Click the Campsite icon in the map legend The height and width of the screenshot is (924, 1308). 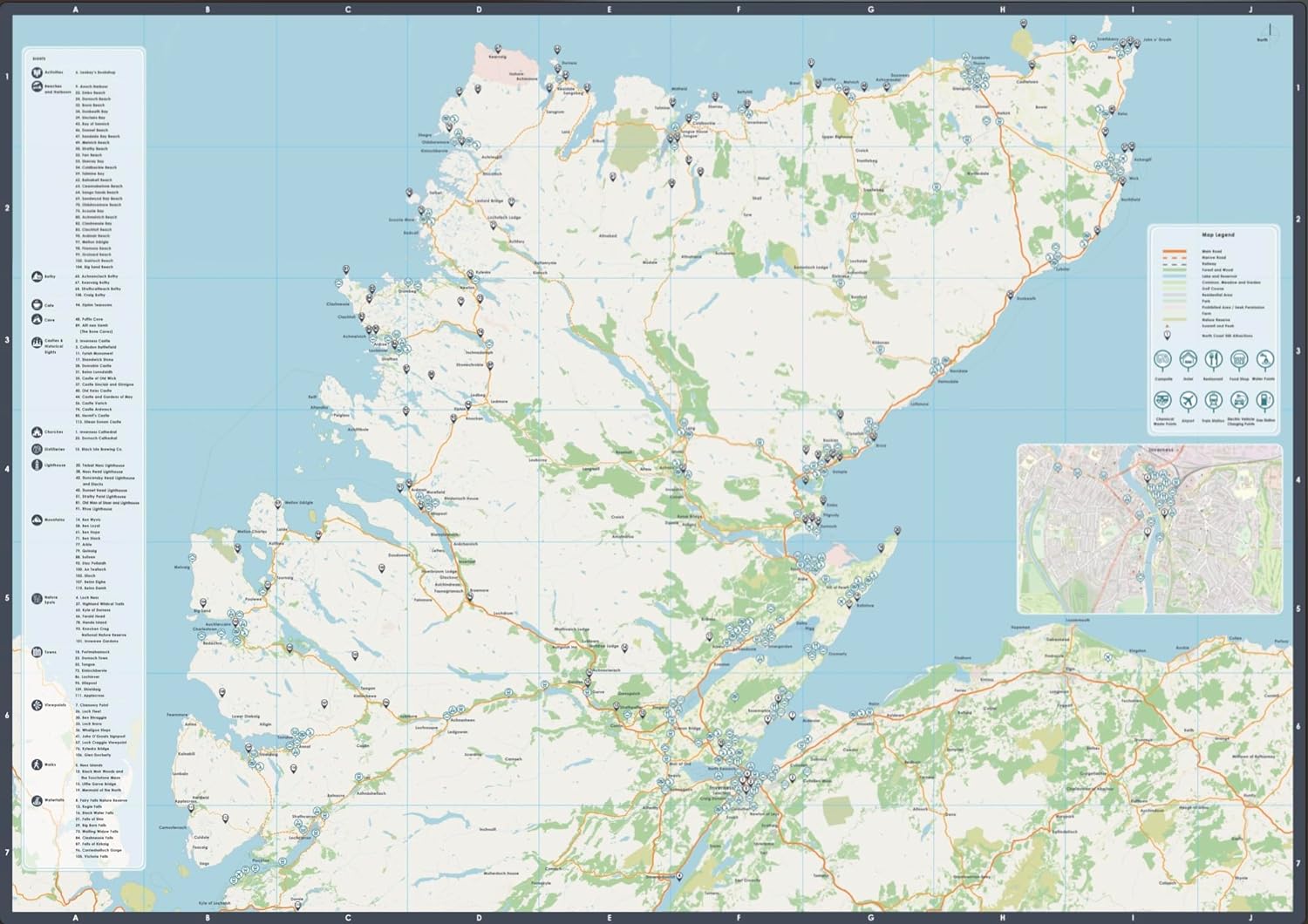[1162, 360]
